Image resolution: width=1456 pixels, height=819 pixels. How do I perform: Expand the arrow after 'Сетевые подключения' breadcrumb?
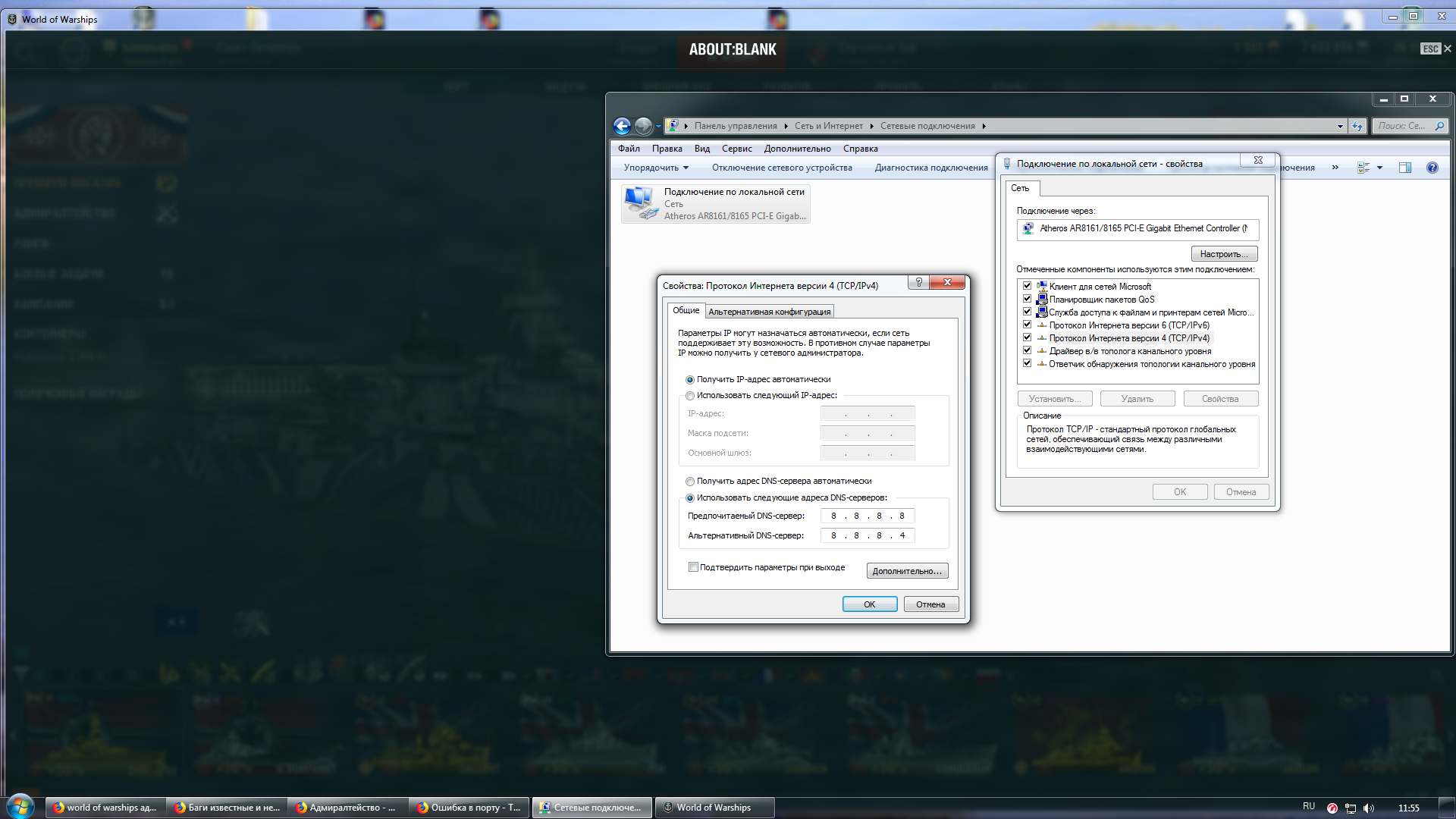[x=984, y=126]
